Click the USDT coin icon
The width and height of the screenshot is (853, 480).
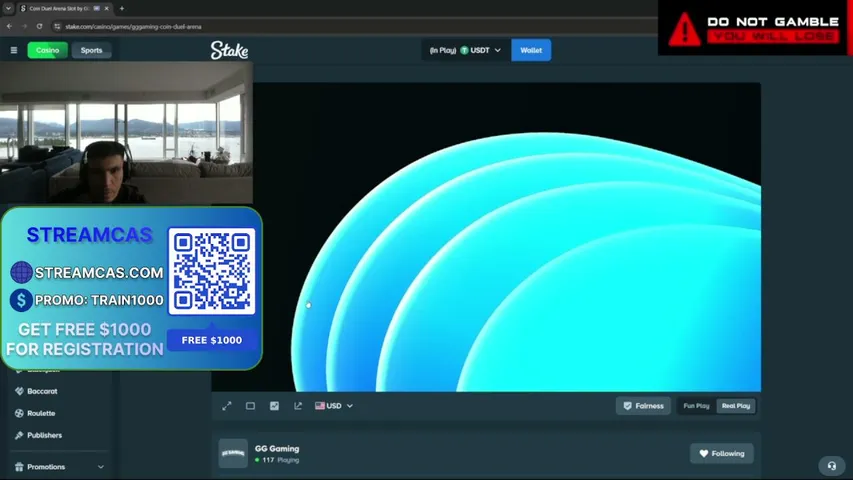pyautogui.click(x=464, y=50)
